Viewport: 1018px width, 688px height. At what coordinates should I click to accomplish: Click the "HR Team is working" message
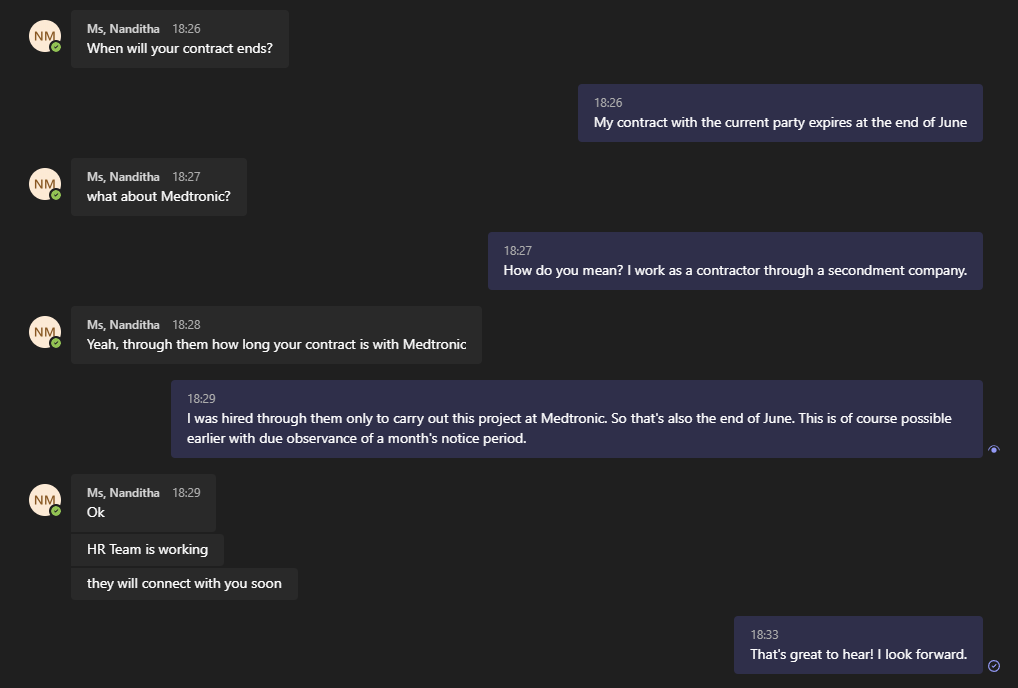click(147, 549)
